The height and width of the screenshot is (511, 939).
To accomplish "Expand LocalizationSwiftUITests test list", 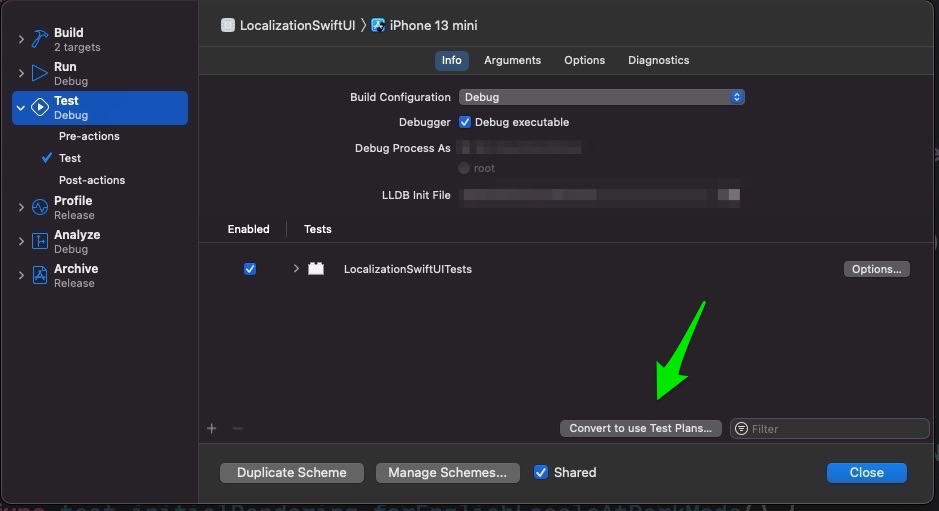I will 296,268.
